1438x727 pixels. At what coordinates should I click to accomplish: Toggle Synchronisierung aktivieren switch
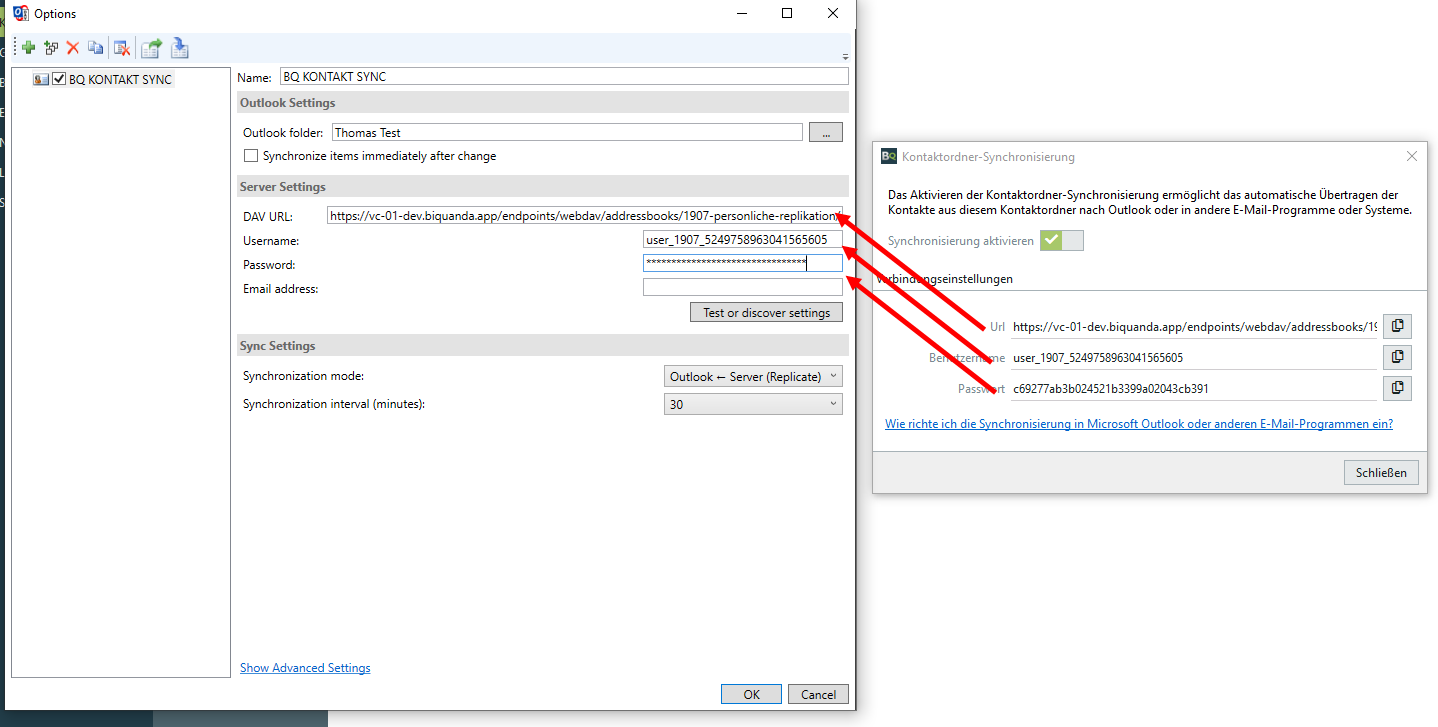coord(1061,240)
